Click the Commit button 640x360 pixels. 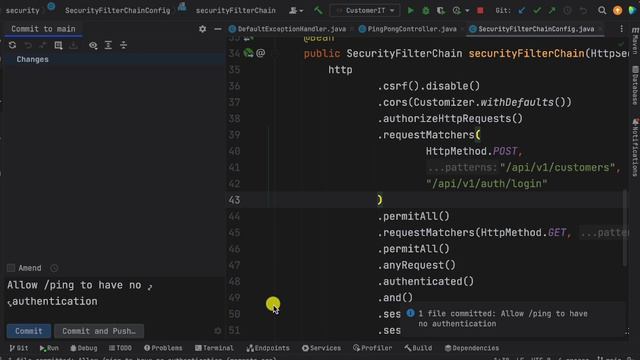point(29,331)
